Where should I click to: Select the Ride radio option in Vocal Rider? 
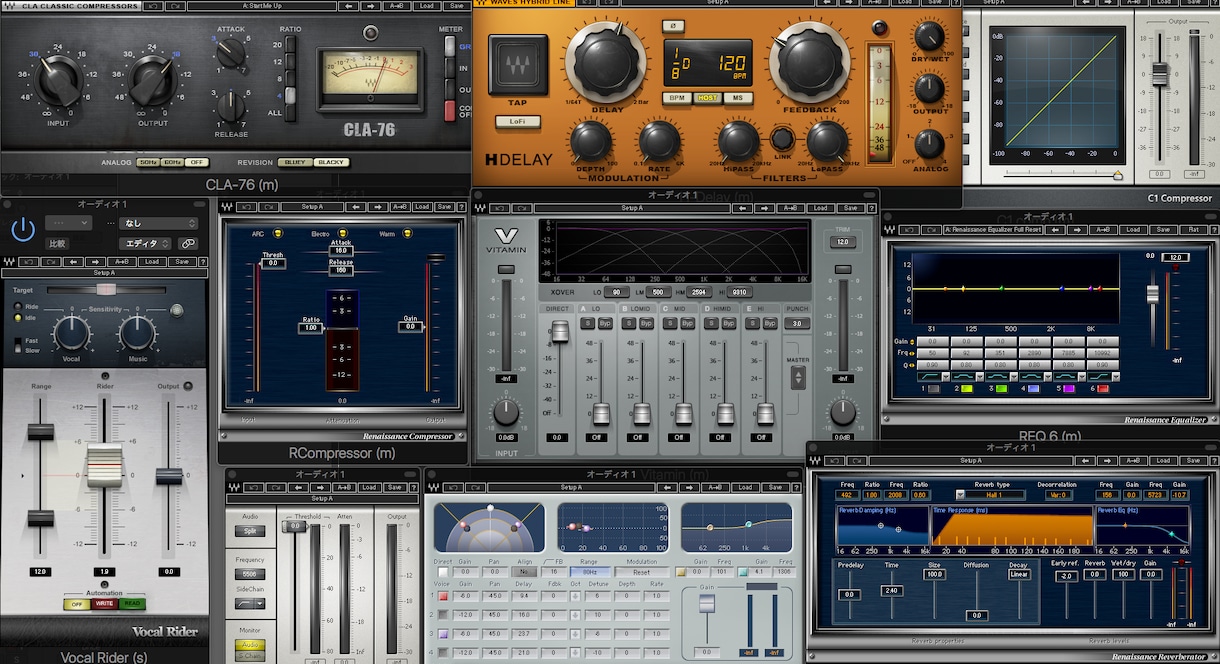tap(17, 307)
